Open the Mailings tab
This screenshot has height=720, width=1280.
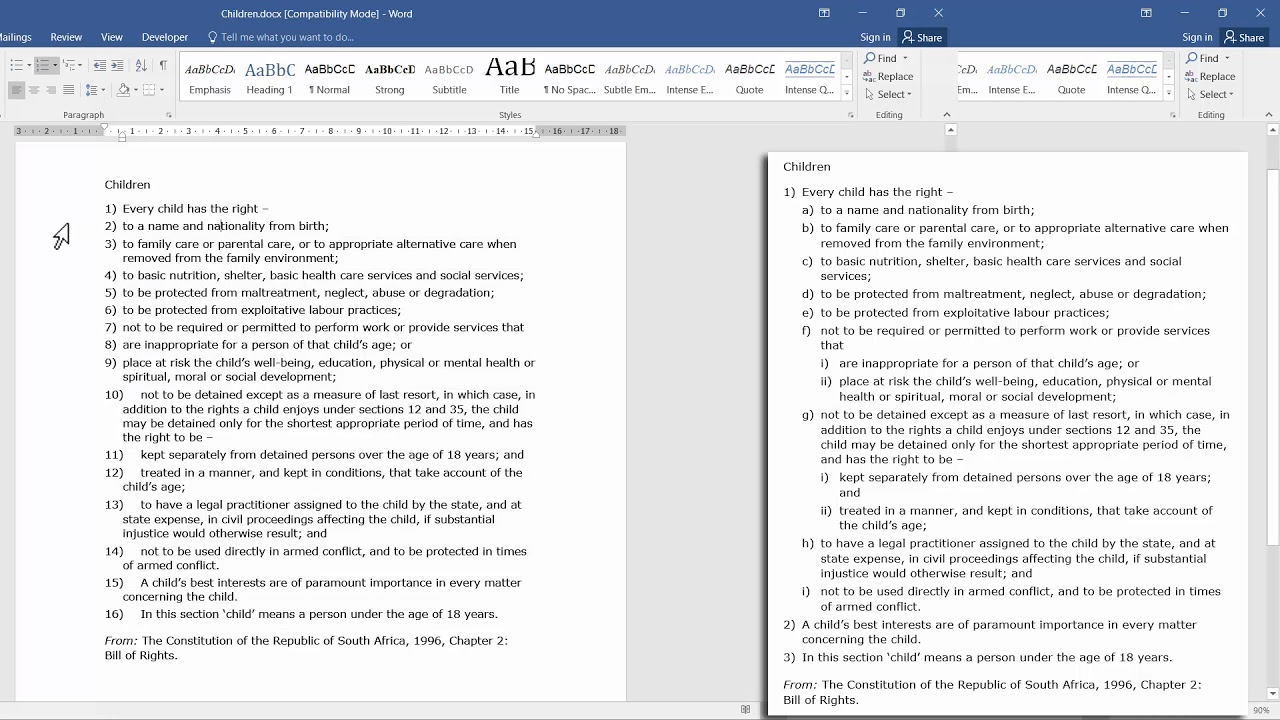(15, 37)
